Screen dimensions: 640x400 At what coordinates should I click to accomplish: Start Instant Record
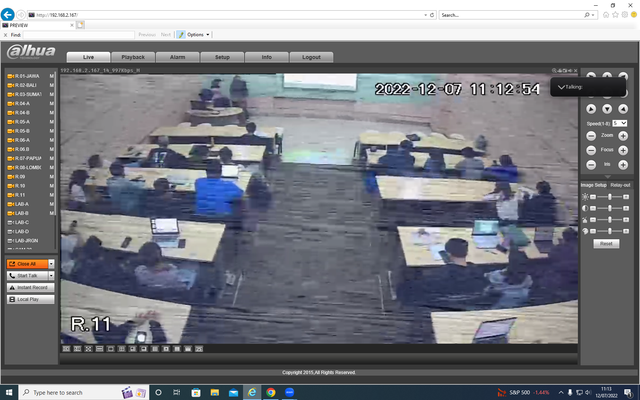click(x=31, y=287)
